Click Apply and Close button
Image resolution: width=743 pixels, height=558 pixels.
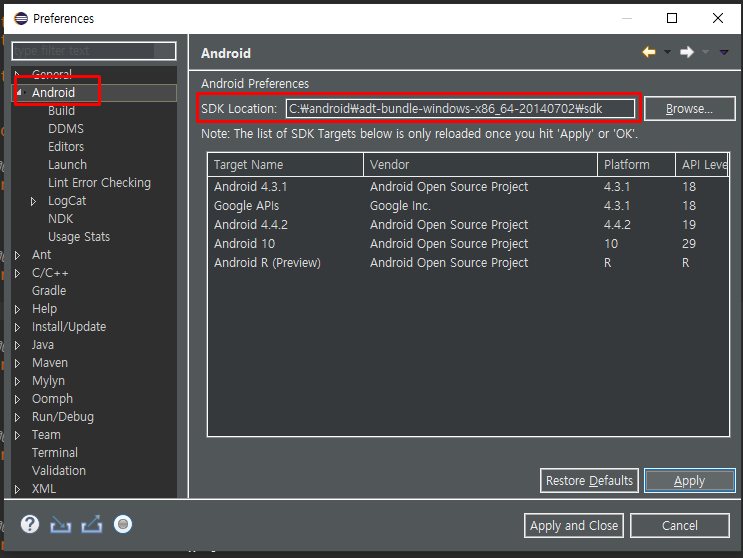(x=574, y=525)
